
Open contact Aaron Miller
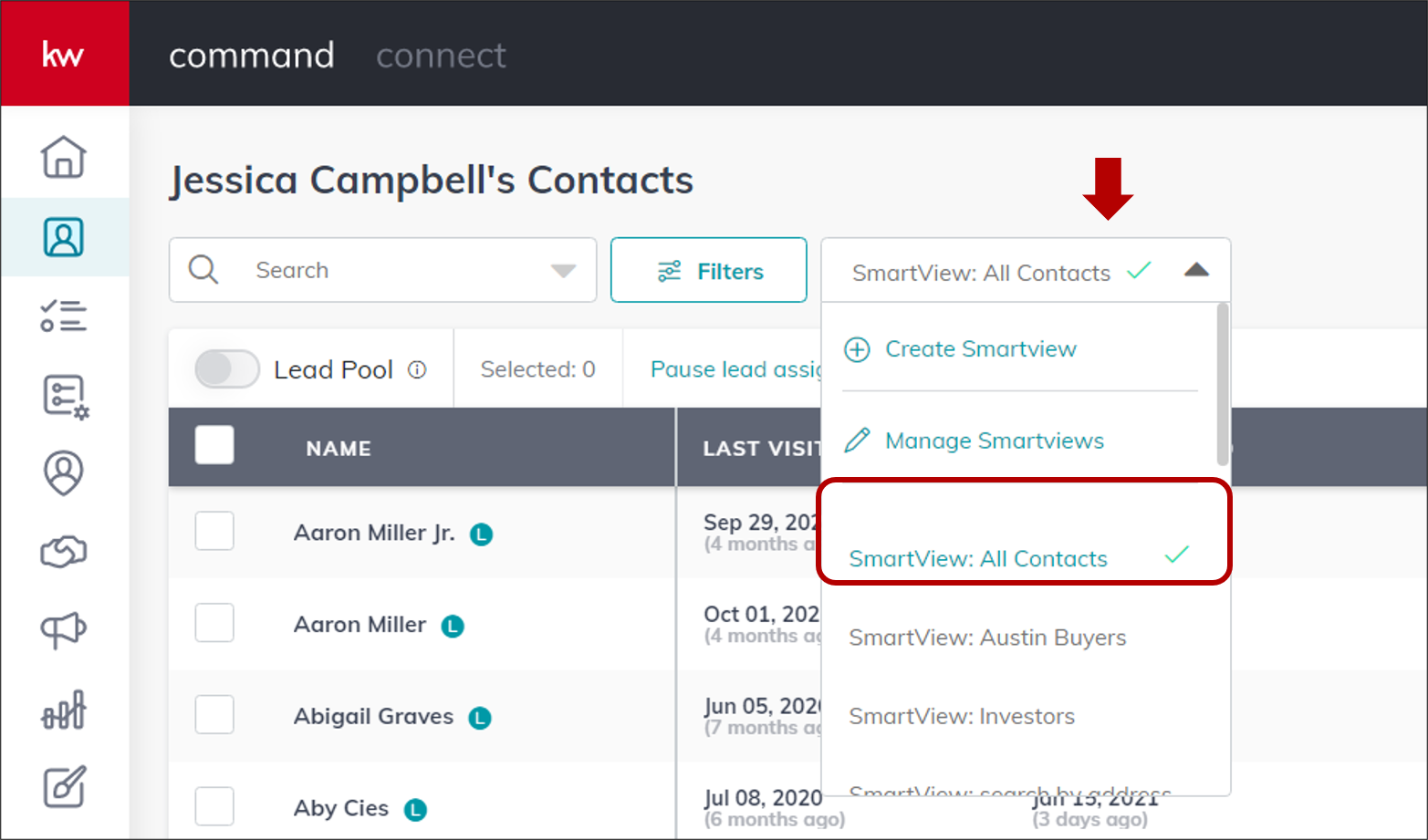[360, 625]
